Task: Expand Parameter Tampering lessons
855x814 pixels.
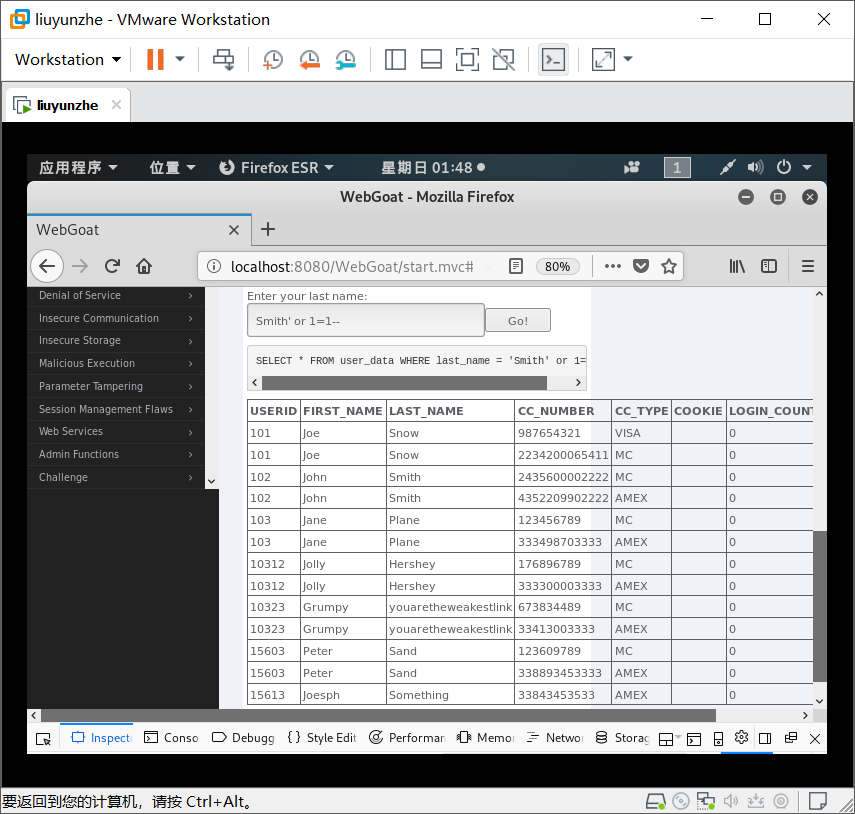Action: click(116, 386)
